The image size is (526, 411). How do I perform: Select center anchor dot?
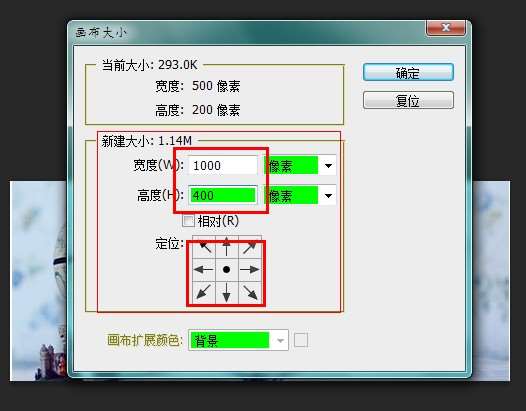227,269
